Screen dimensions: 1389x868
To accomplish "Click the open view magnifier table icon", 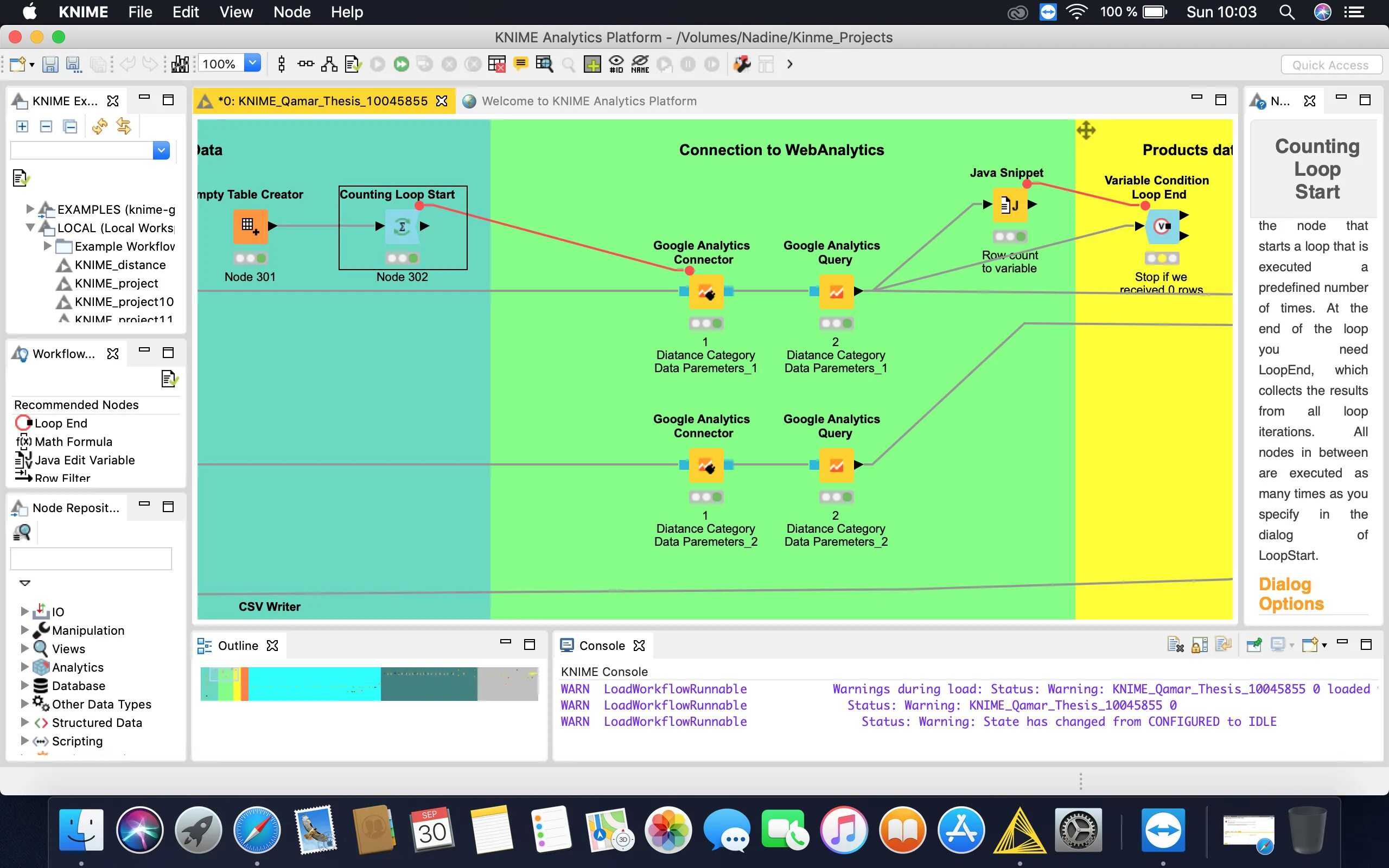I will point(544,65).
